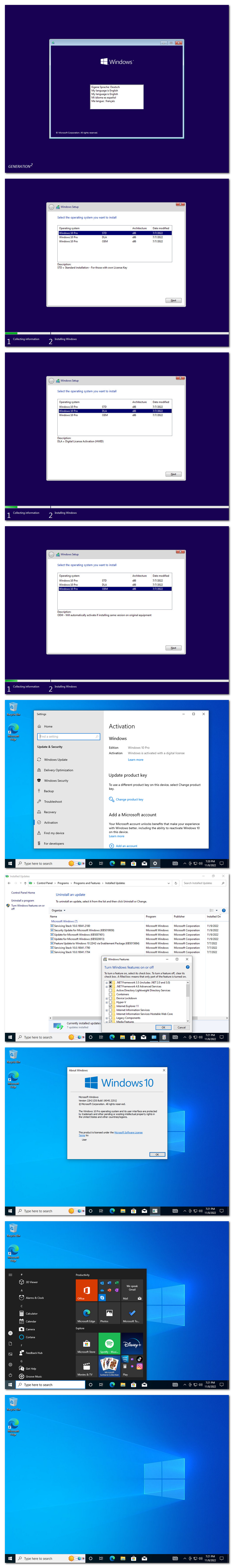
Task: Click OK in About Windows dialog
Action: (157, 1155)
